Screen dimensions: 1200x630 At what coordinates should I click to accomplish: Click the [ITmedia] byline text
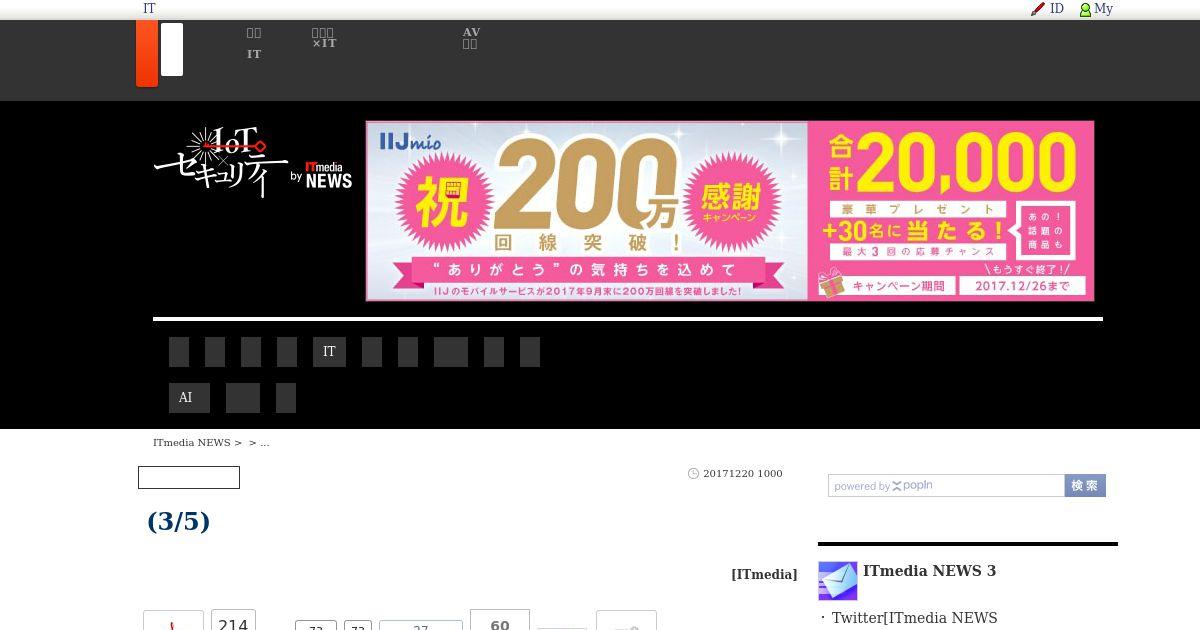(x=764, y=574)
